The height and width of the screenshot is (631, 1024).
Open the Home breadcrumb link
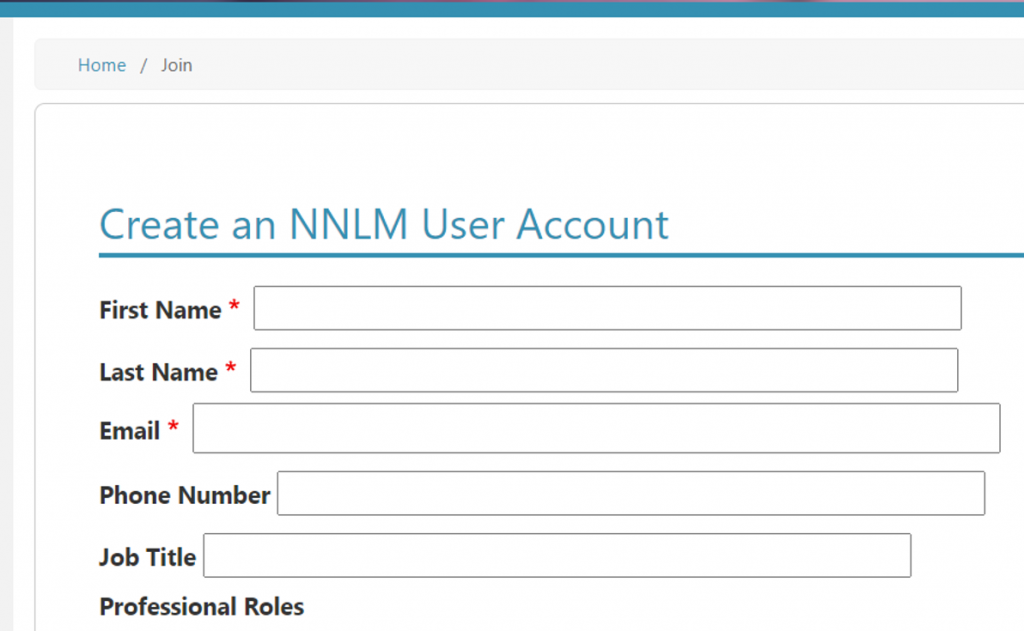[x=102, y=65]
